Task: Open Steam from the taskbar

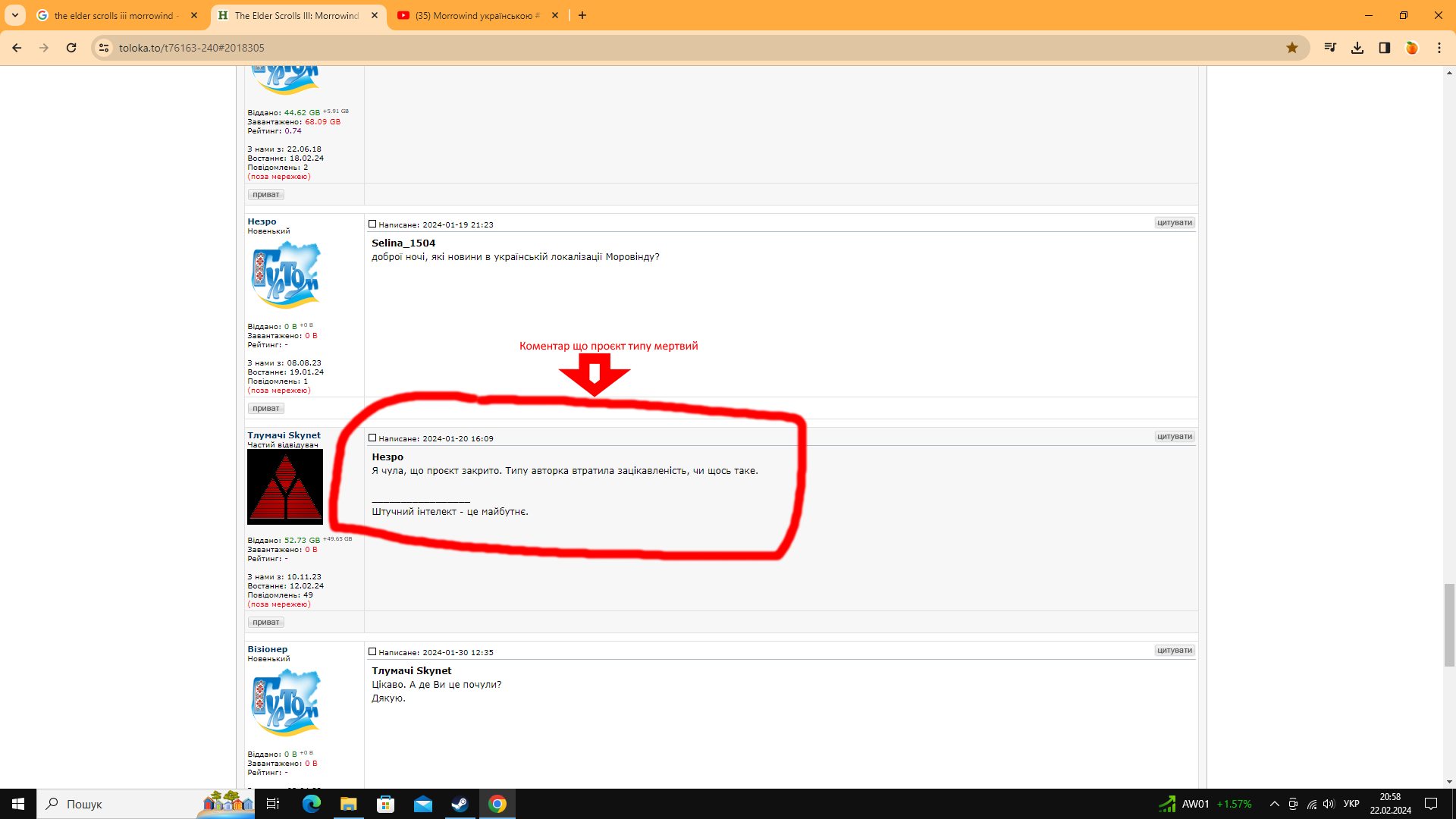Action: click(460, 804)
